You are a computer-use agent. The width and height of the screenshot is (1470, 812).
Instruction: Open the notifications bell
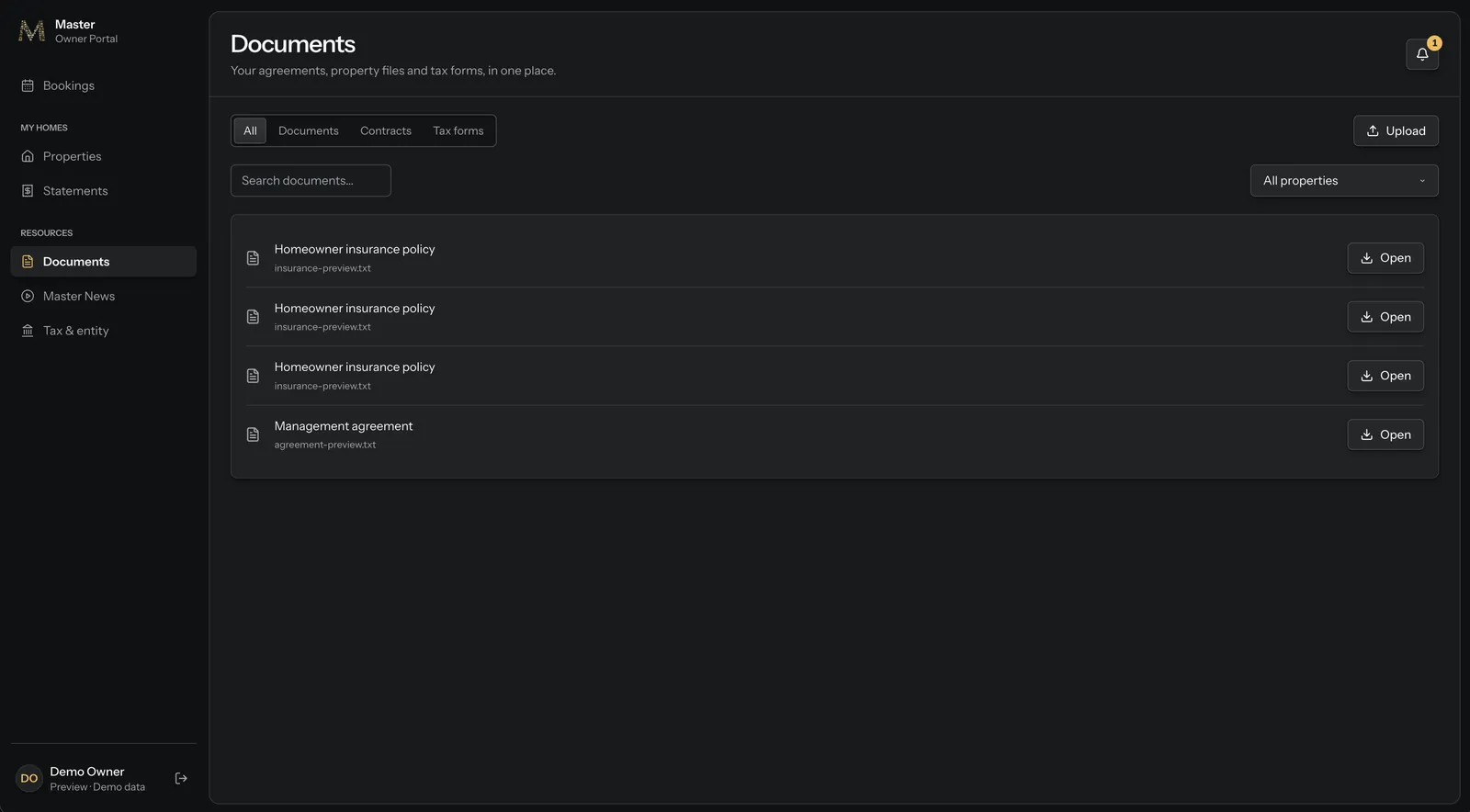click(x=1422, y=54)
